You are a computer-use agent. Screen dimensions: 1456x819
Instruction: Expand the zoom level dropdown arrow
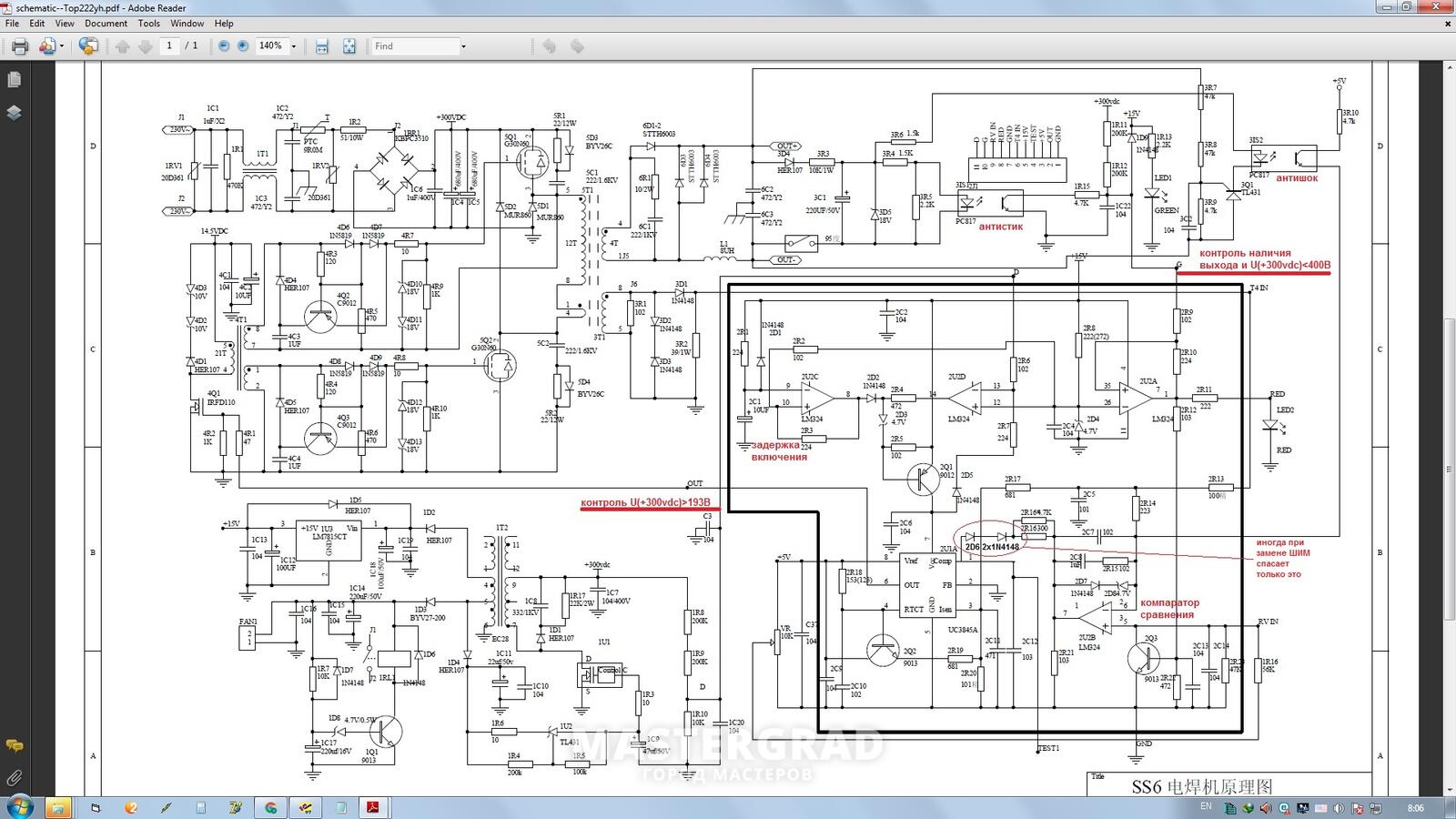294,46
